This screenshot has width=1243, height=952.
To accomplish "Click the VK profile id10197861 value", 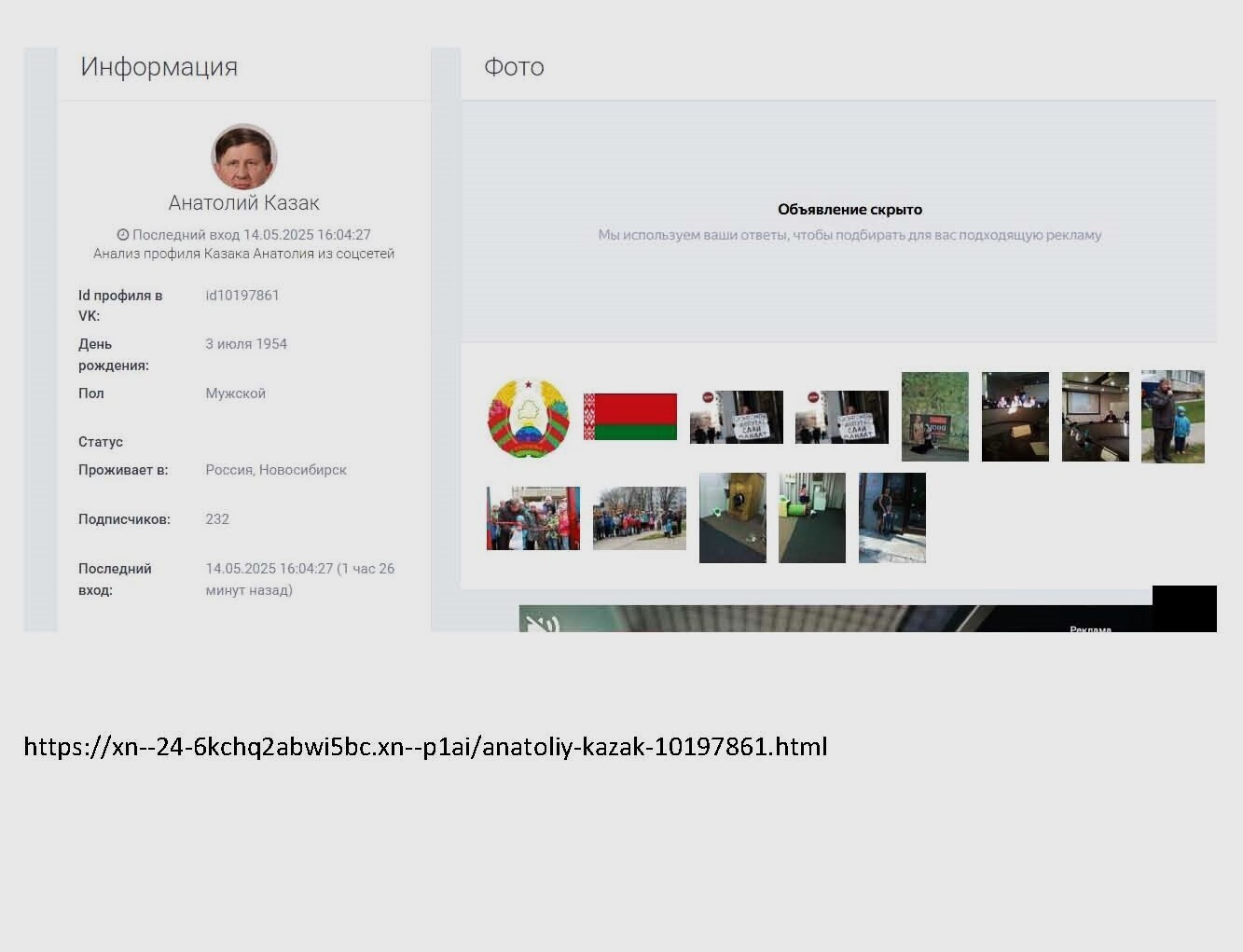I will (242, 296).
